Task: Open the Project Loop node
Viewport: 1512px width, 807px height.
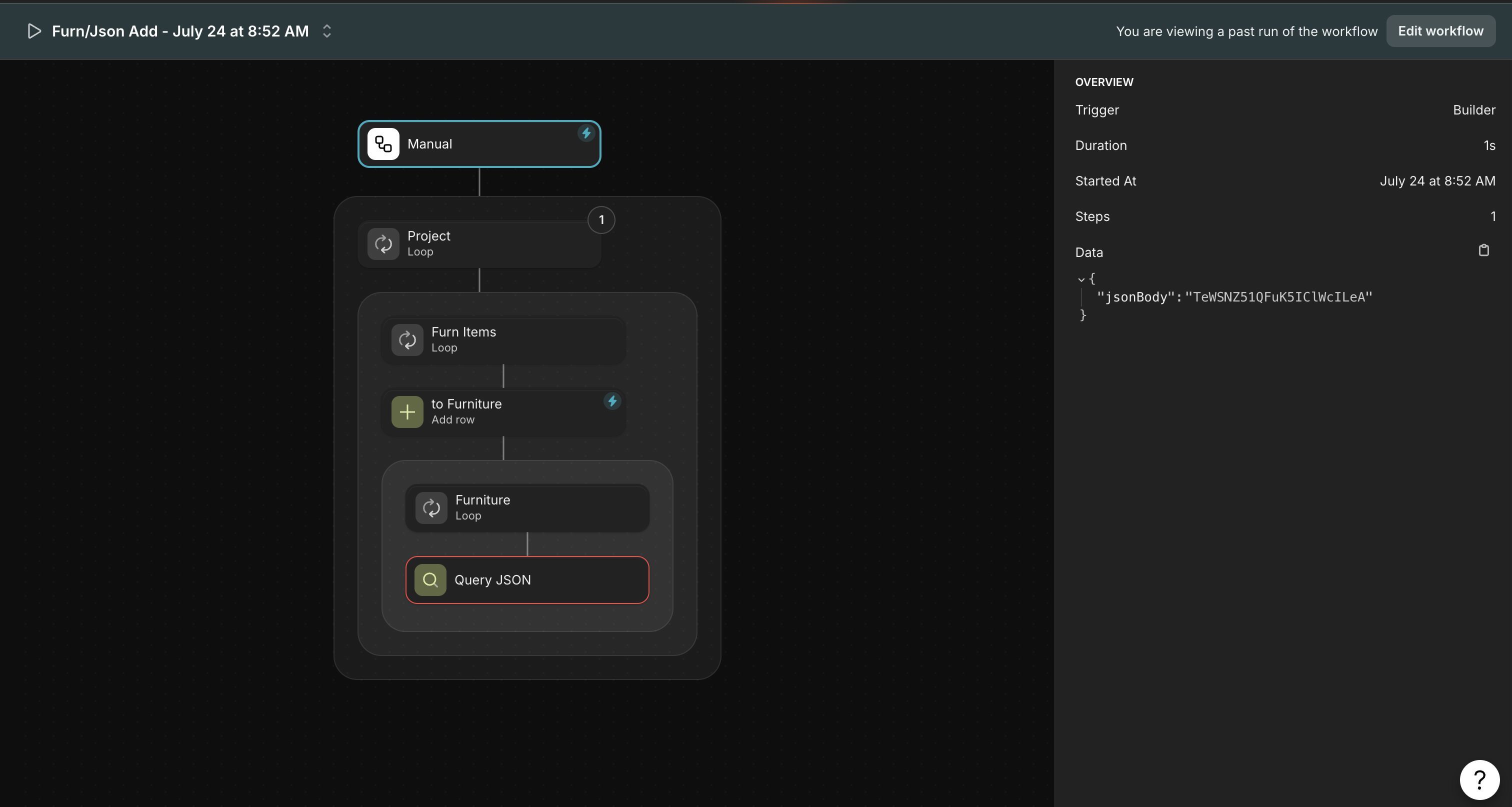Action: tap(479, 244)
